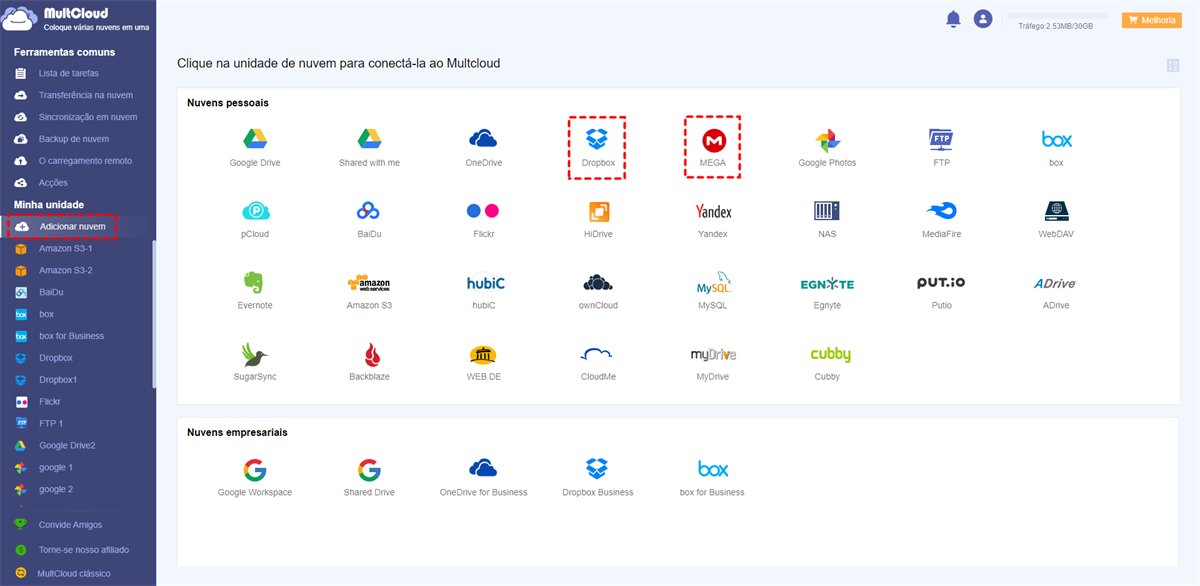Image resolution: width=1200 pixels, height=586 pixels.
Task: Connect HiDrive storage
Action: click(598, 219)
